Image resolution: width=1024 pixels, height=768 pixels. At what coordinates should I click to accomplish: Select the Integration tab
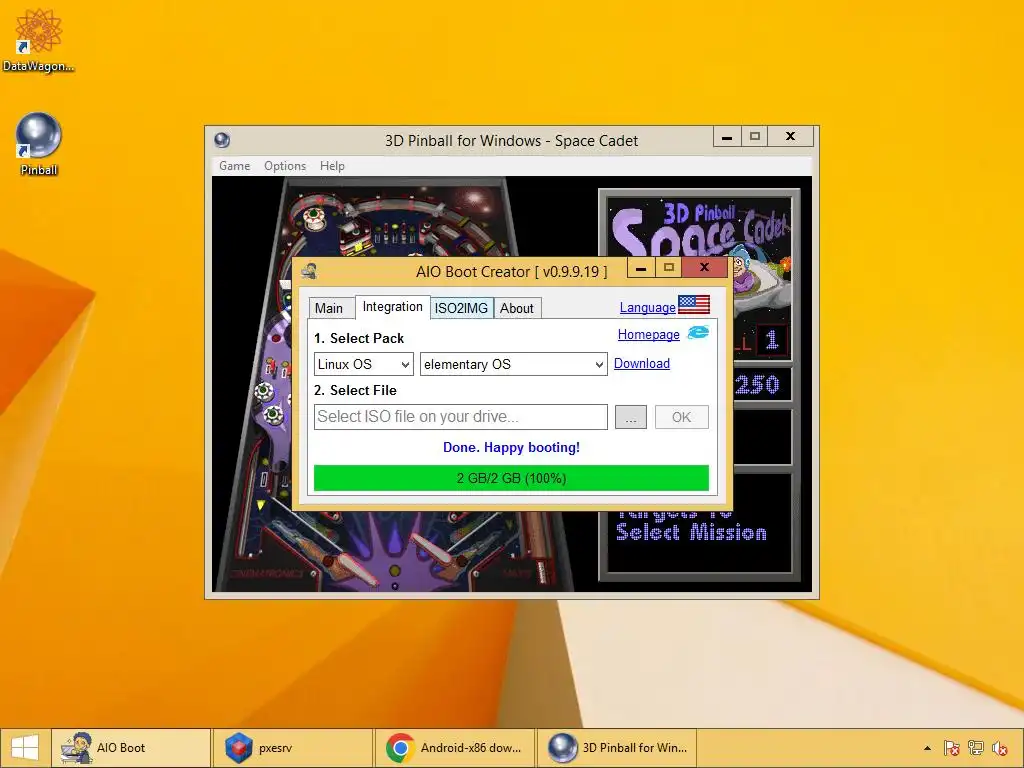click(x=392, y=307)
